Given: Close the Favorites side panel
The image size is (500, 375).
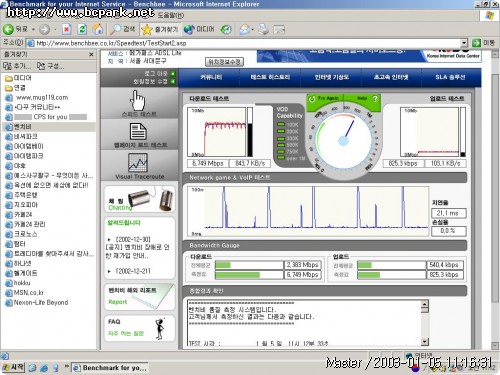Looking at the screenshot, I should [x=91, y=54].
